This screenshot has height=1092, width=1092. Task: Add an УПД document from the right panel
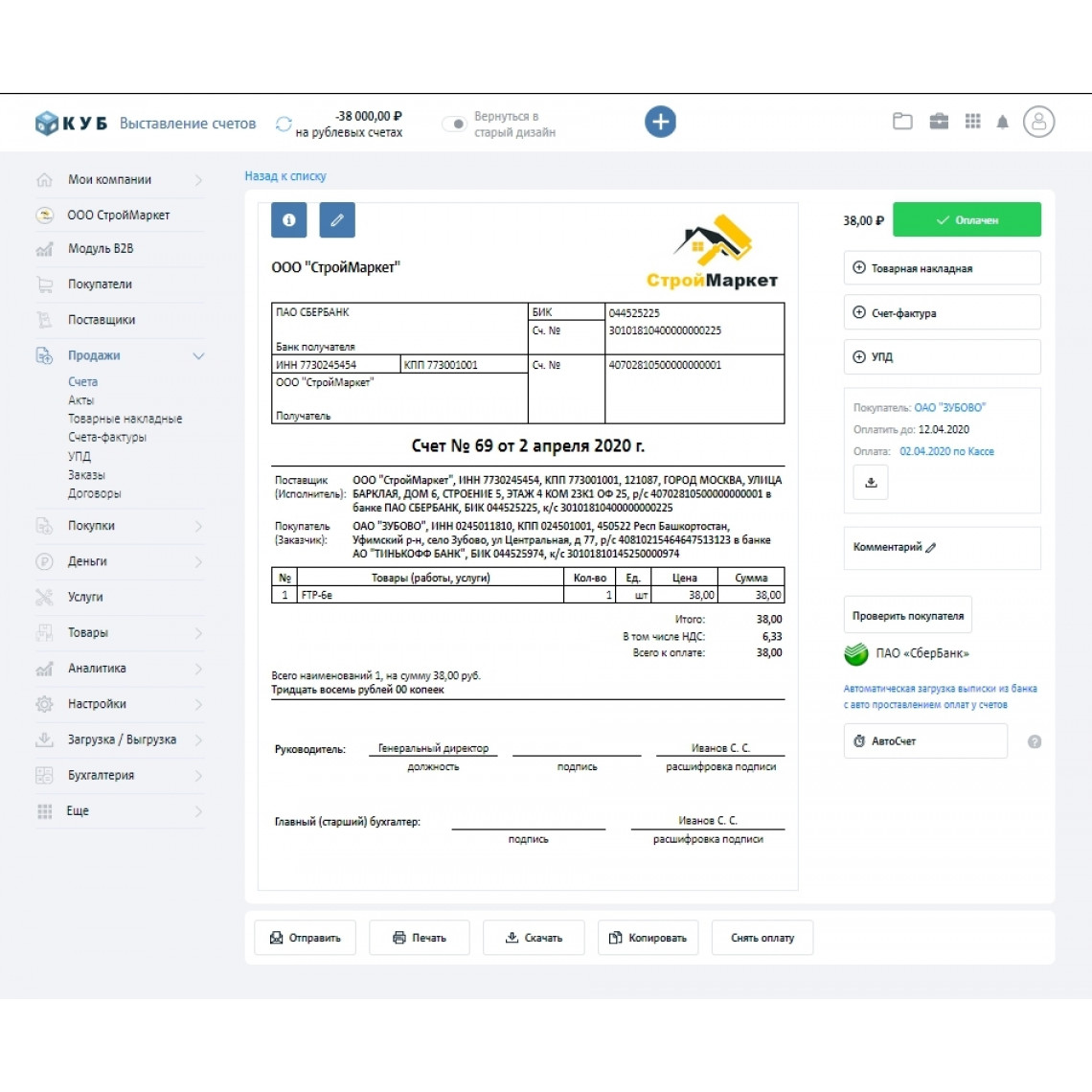coord(943,356)
